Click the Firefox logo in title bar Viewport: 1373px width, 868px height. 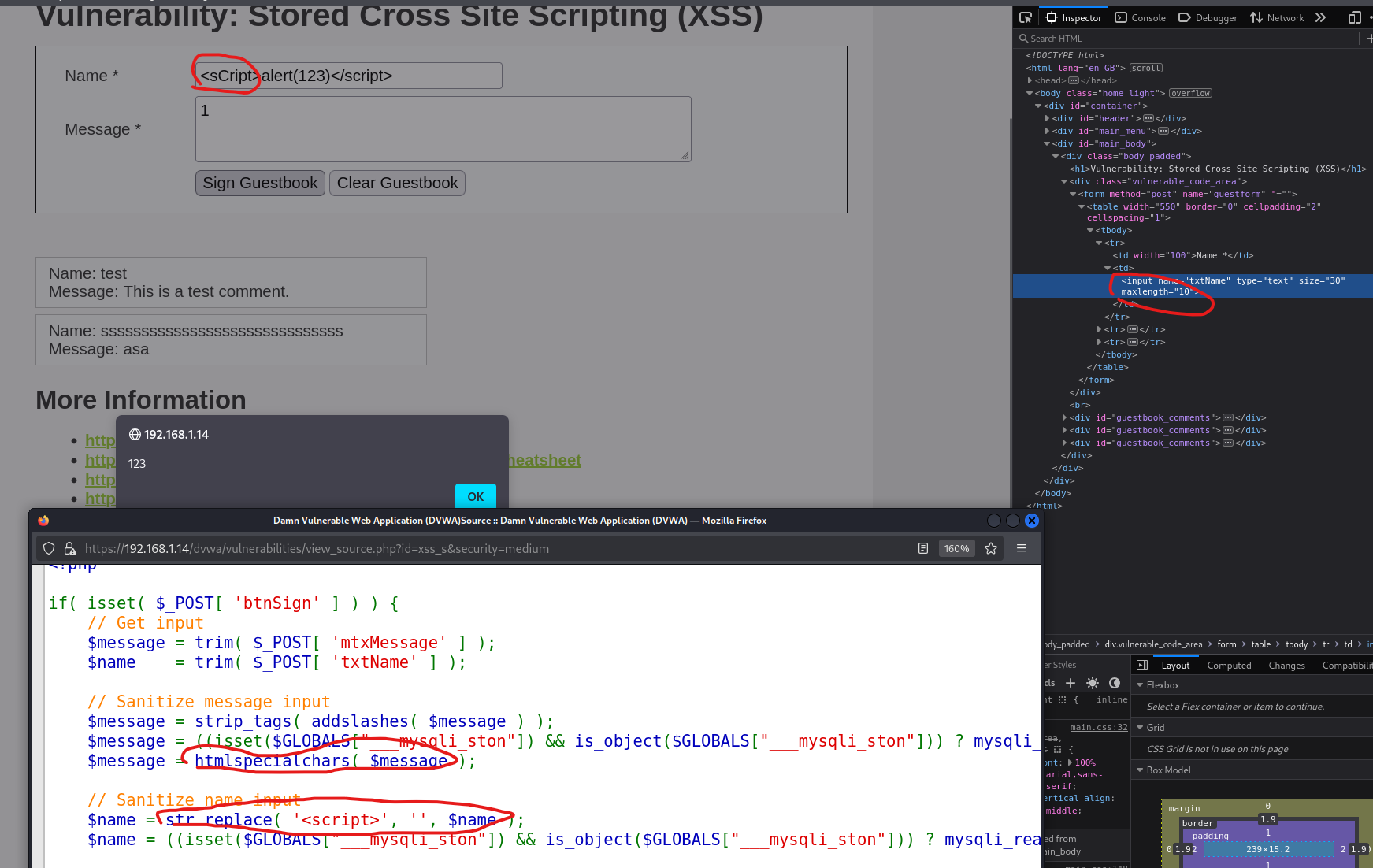click(x=43, y=520)
